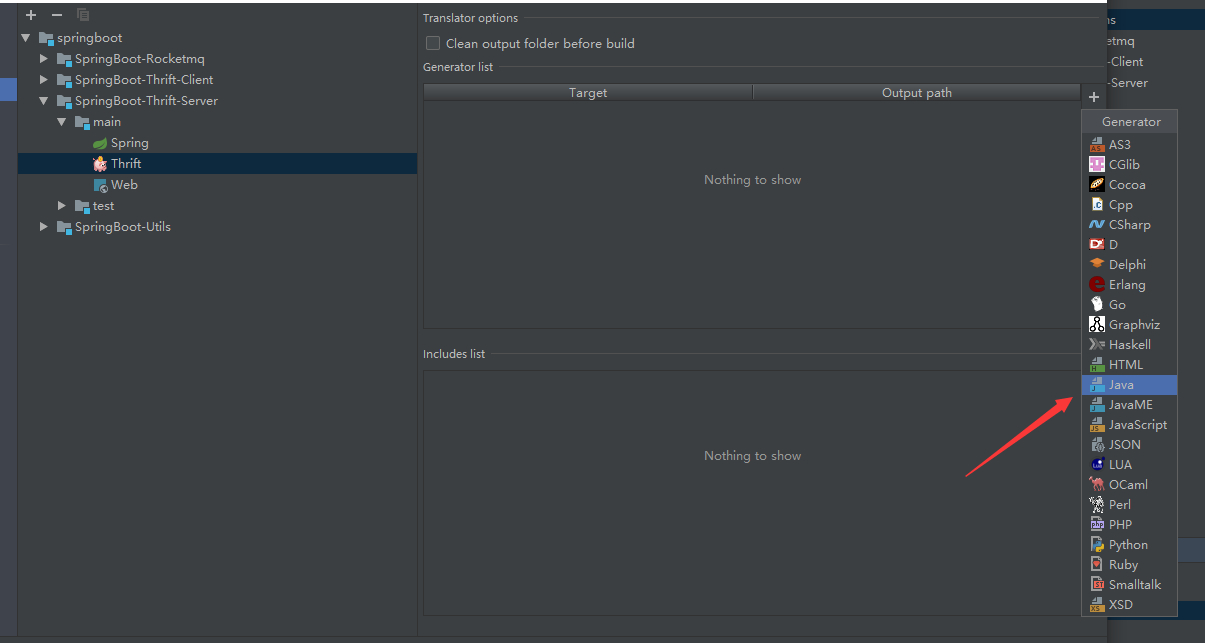Select SpringBoot-Thrift-Server in the tree

coord(146,101)
